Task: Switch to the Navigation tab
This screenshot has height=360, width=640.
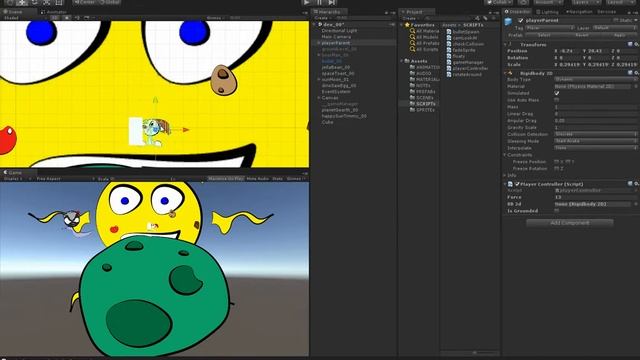Action: point(579,12)
